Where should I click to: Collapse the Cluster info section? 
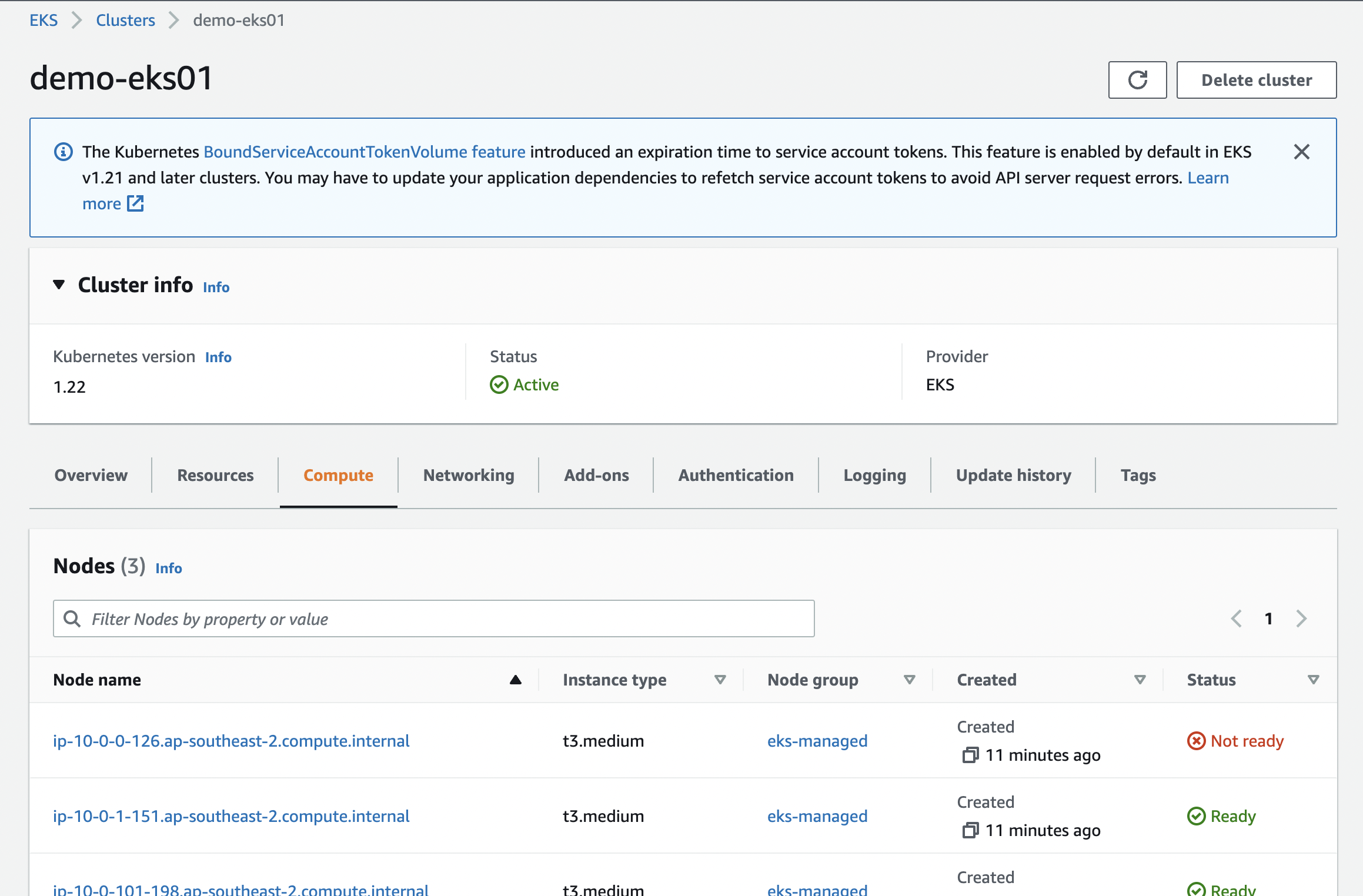pyautogui.click(x=59, y=285)
